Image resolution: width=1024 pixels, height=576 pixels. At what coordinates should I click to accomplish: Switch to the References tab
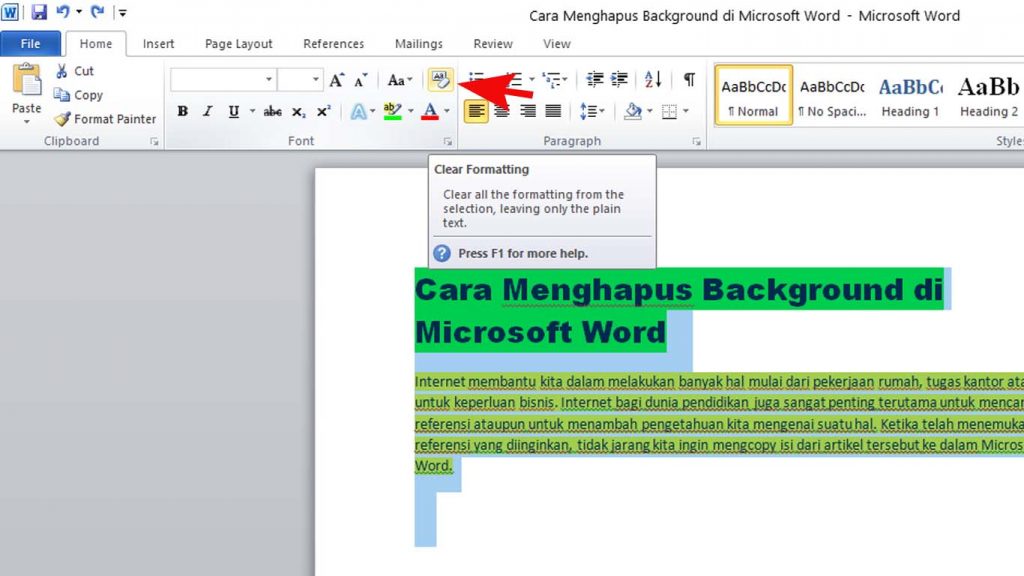(x=333, y=44)
